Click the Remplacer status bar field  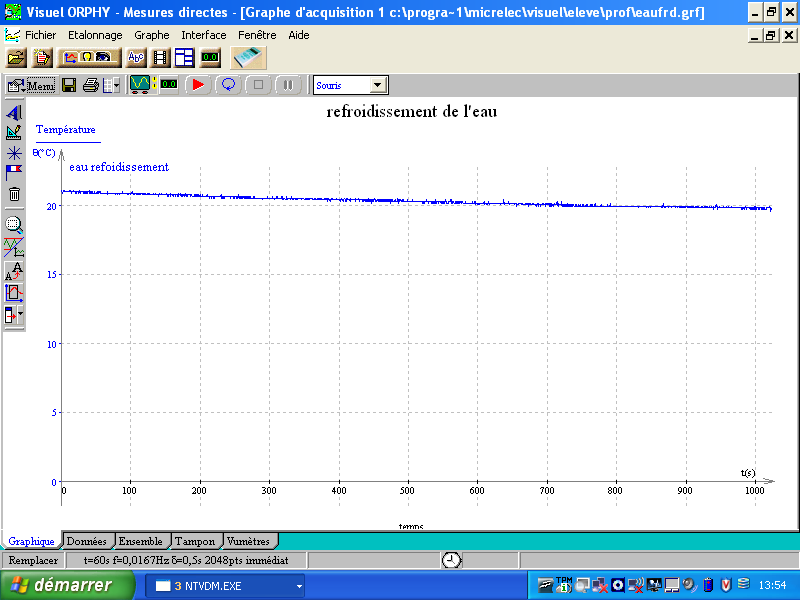click(33, 560)
